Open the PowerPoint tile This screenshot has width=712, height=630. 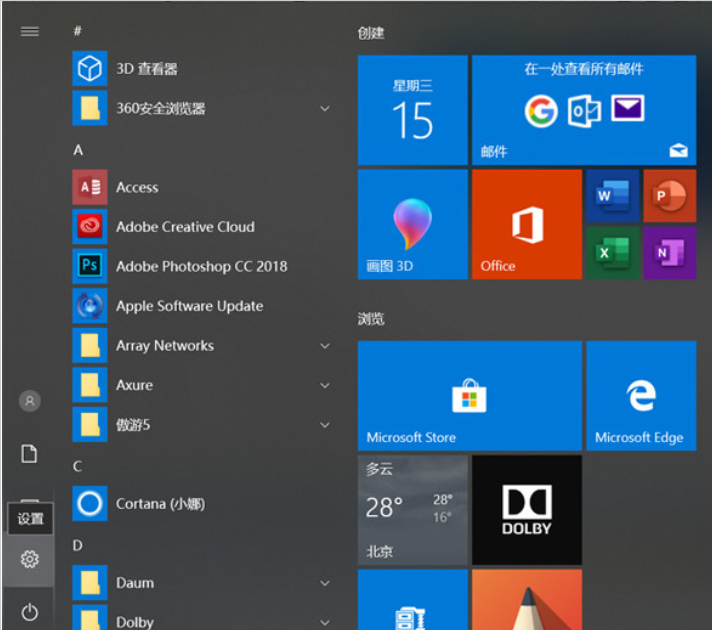tap(669, 195)
